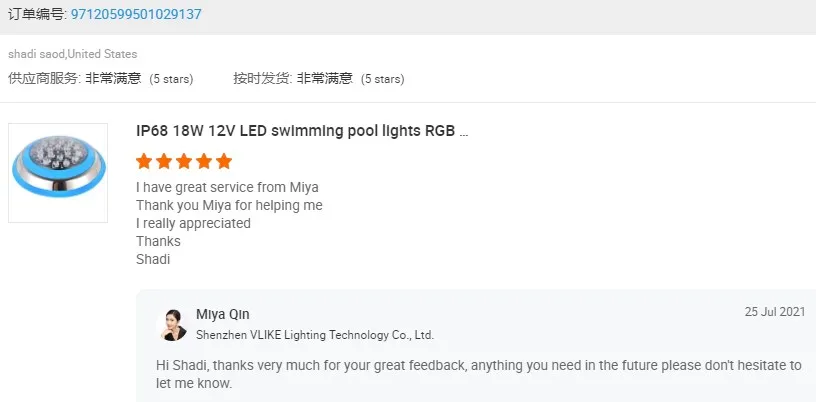Click review line "I have great service from Miya"
Screen dimensions: 816x402
pyautogui.click(x=227, y=187)
